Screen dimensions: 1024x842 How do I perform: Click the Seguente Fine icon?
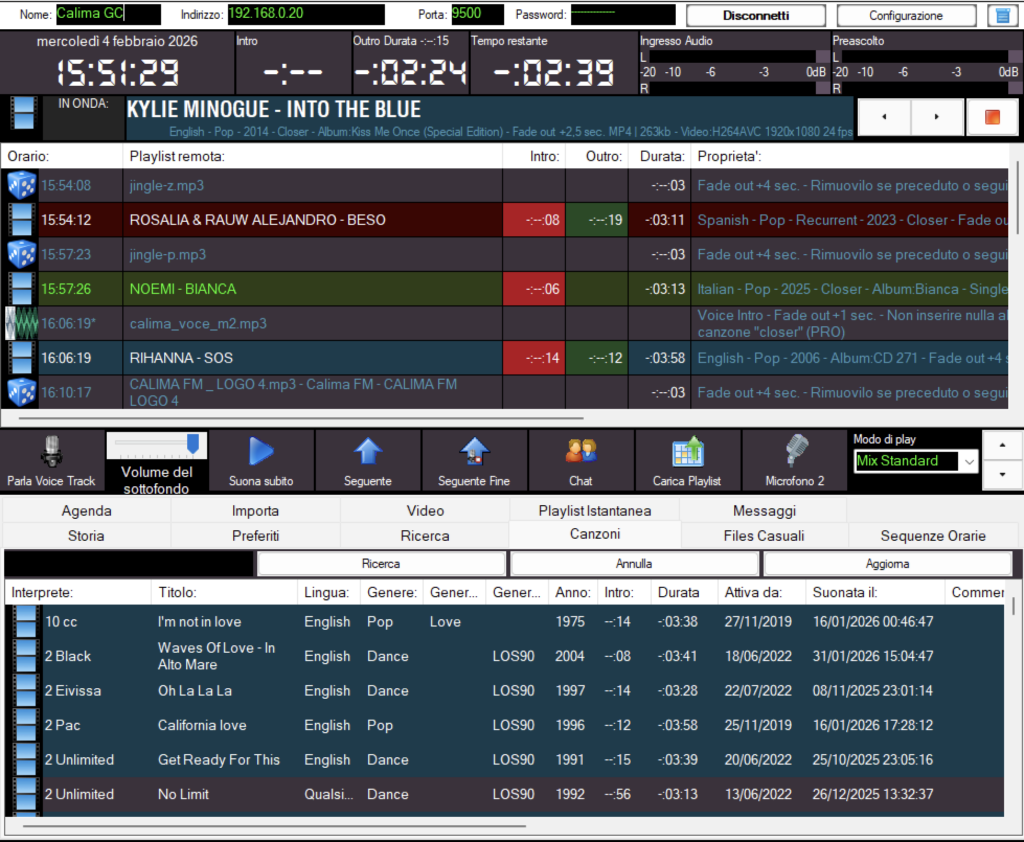[x=474, y=451]
